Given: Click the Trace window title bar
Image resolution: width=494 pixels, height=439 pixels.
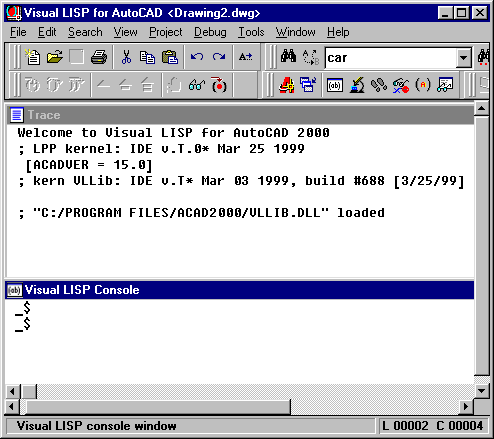Looking at the screenshot, I should [240, 115].
